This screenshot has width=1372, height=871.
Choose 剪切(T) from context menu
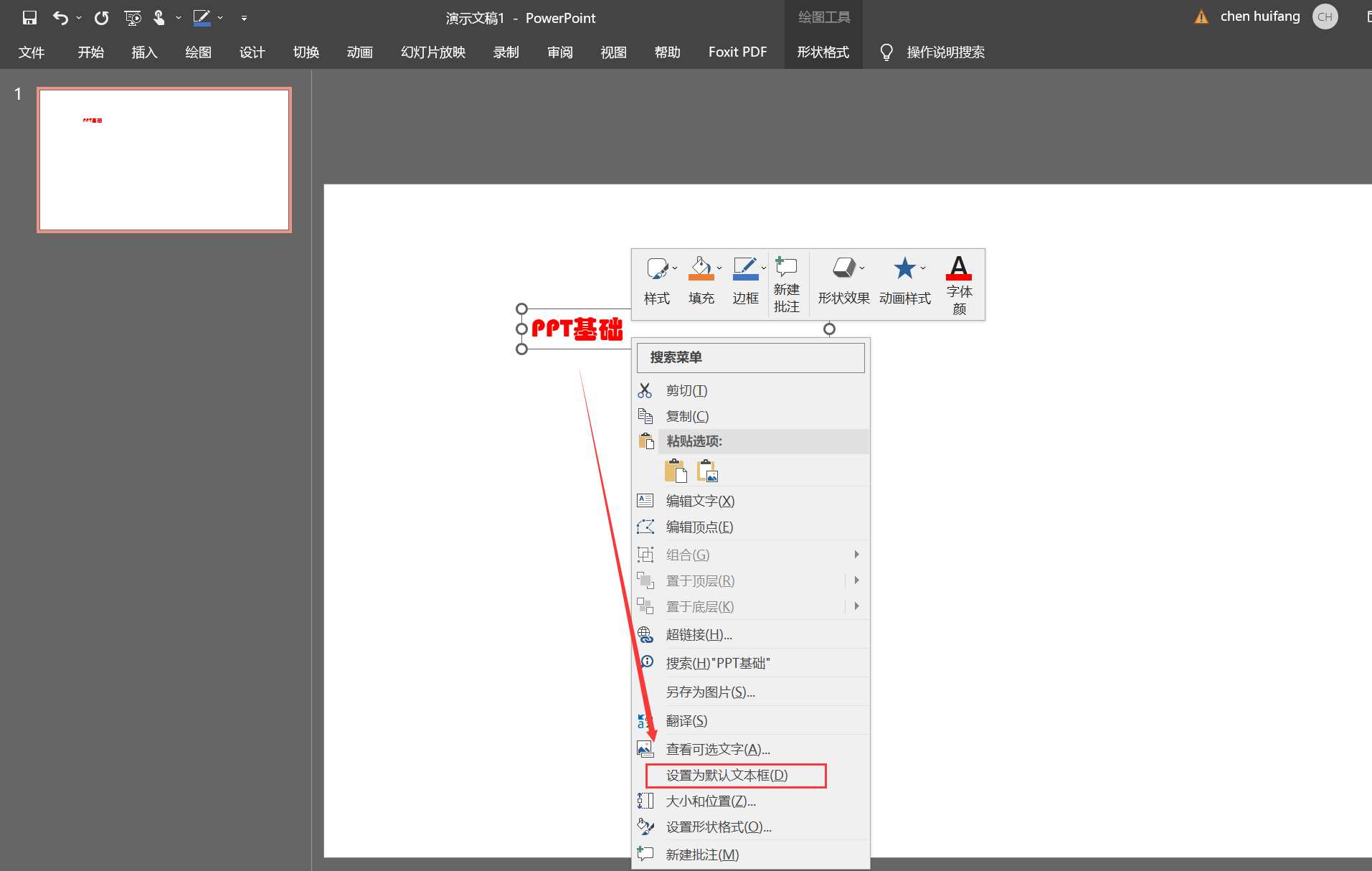(x=750, y=390)
